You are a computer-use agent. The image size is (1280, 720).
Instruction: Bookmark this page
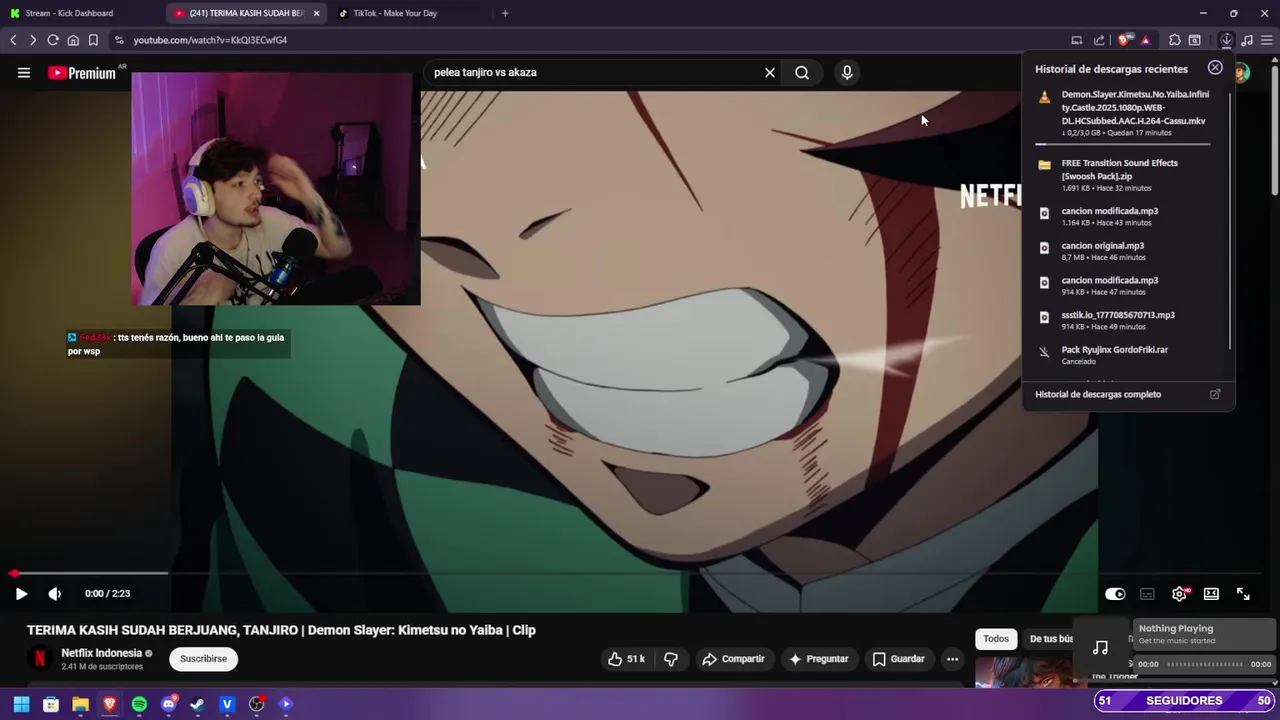pos(93,40)
